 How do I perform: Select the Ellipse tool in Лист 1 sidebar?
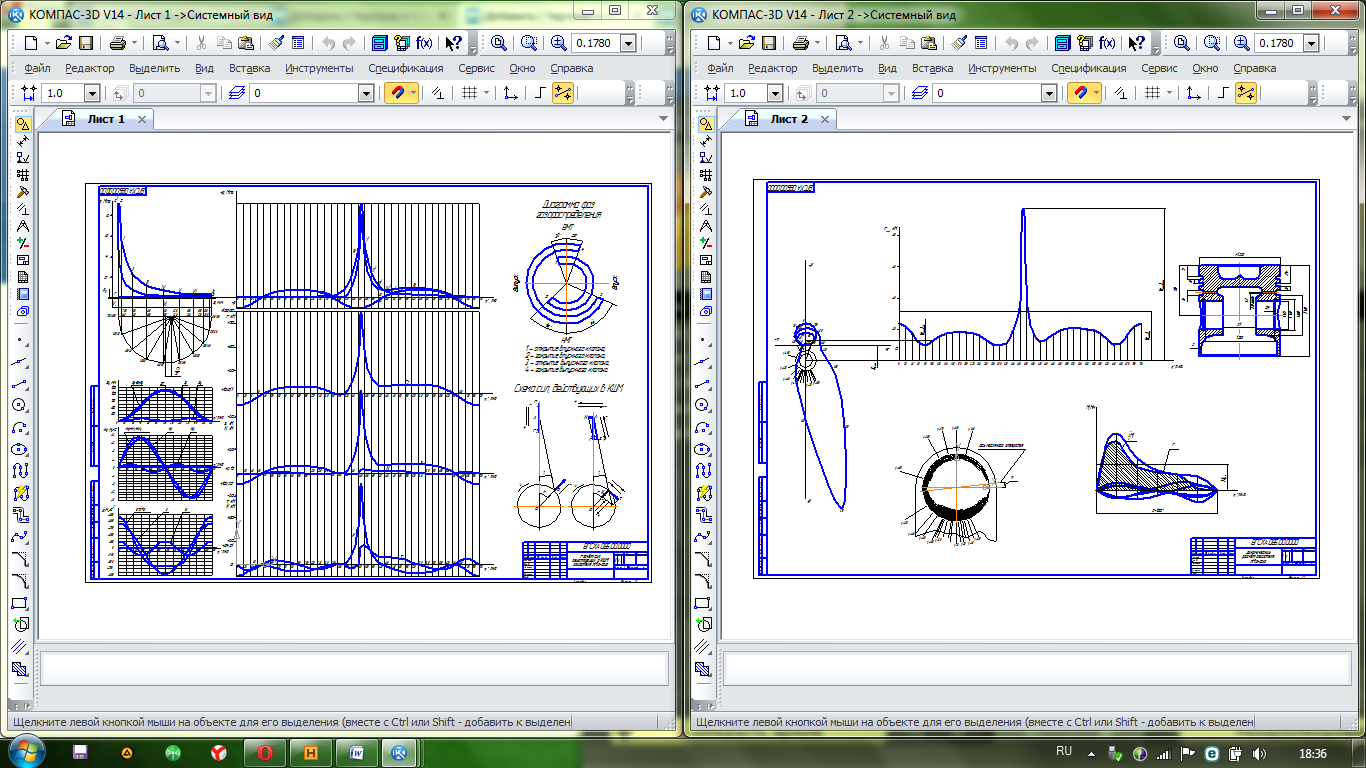(22, 449)
